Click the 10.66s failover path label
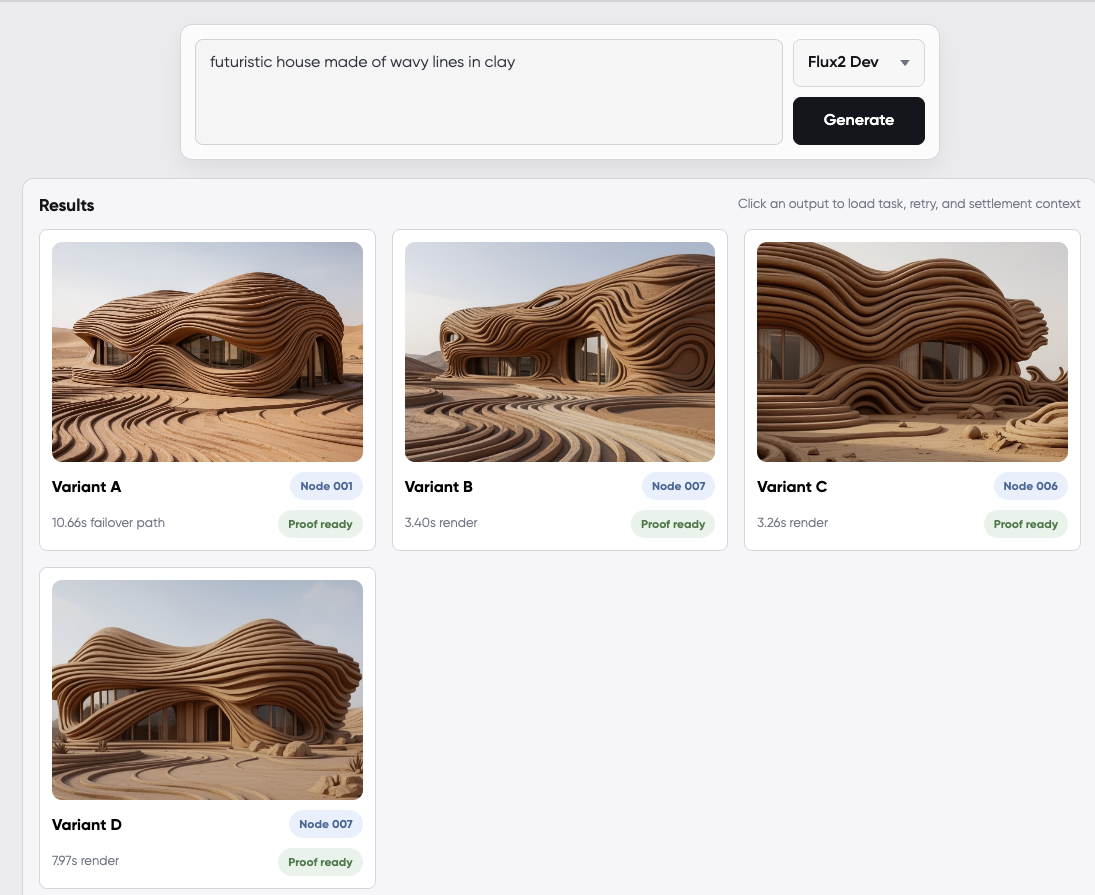 [108, 522]
